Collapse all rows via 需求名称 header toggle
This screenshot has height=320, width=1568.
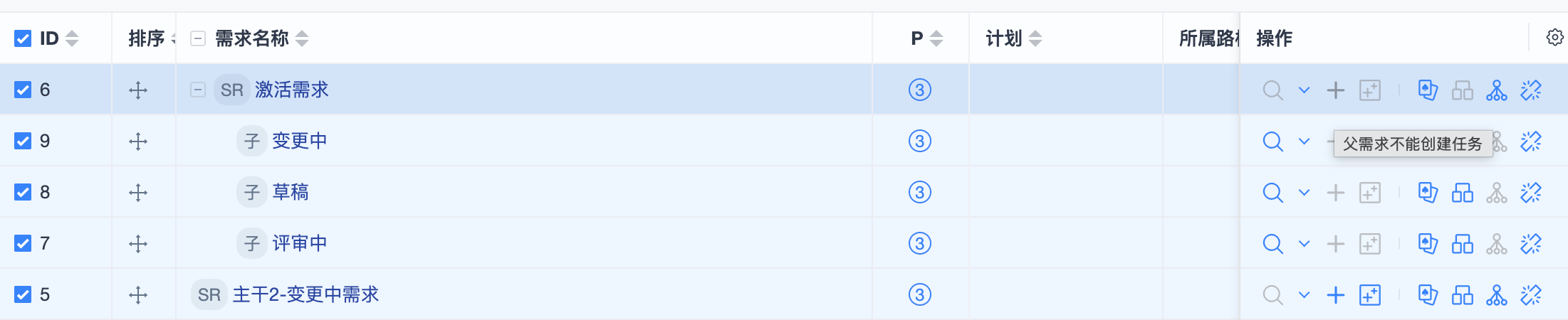pyautogui.click(x=198, y=38)
